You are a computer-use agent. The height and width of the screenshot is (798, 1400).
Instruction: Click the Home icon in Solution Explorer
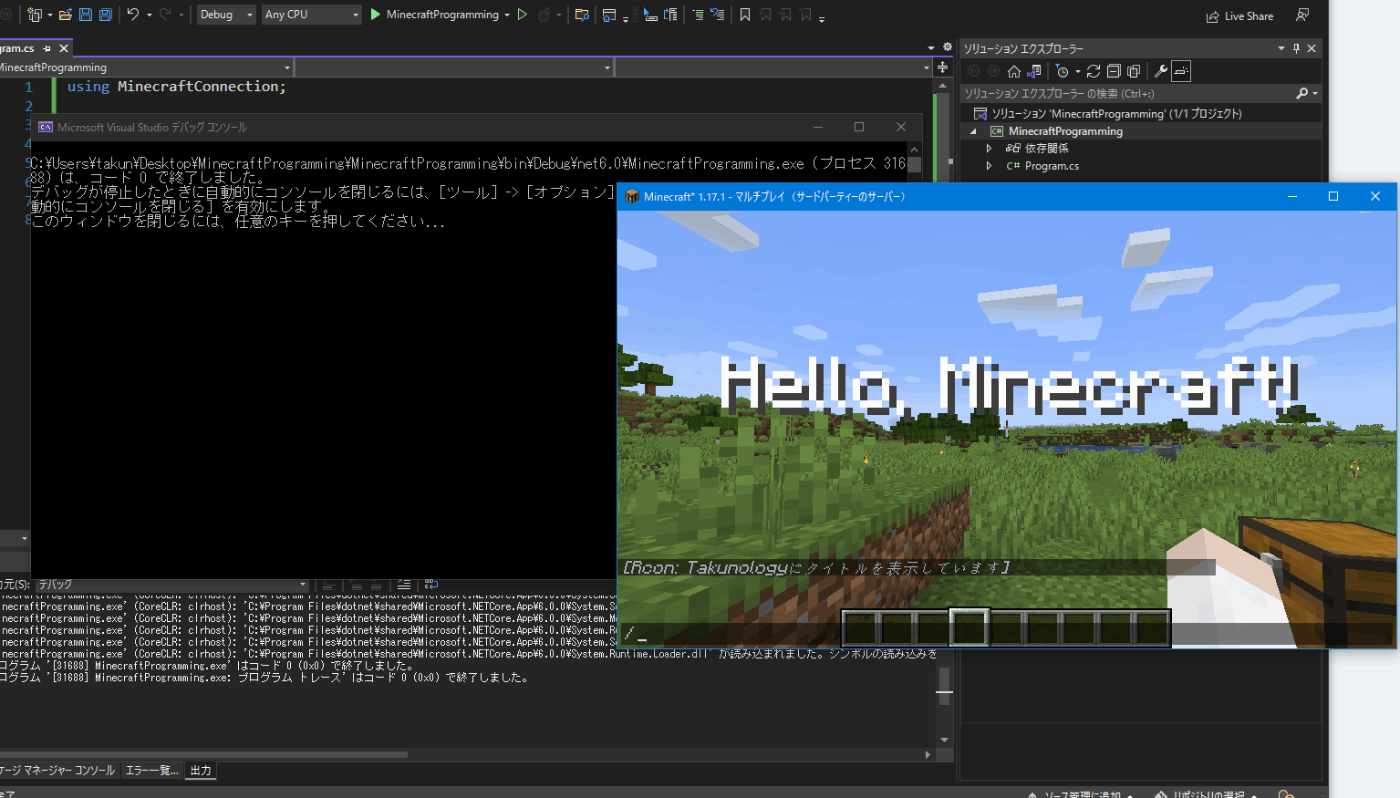click(1014, 71)
